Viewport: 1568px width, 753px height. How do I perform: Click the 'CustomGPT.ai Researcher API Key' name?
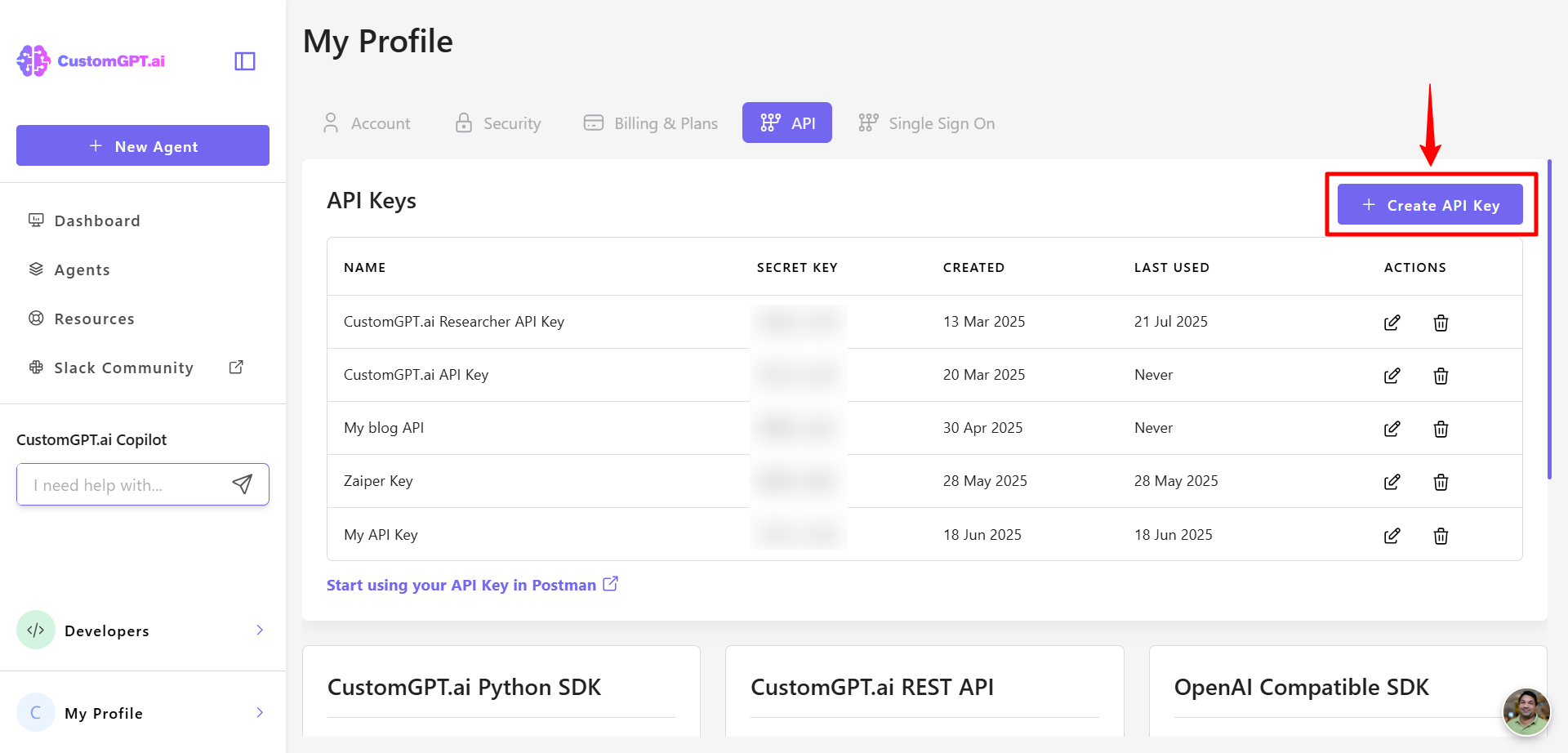tap(454, 322)
